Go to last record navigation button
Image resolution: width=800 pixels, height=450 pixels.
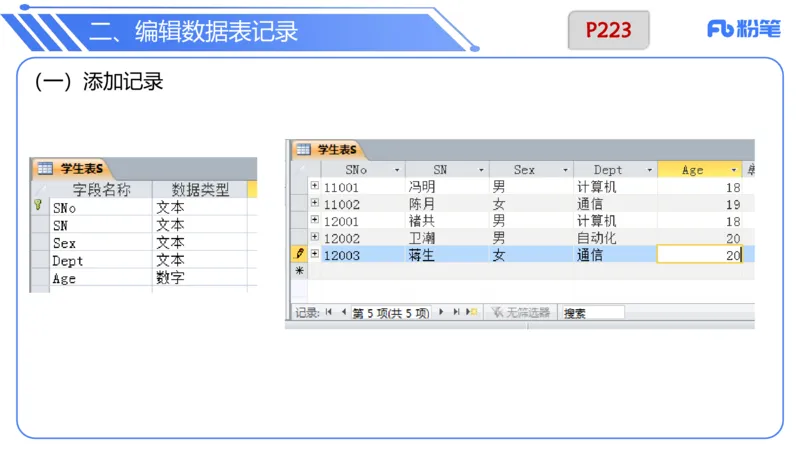(x=456, y=312)
